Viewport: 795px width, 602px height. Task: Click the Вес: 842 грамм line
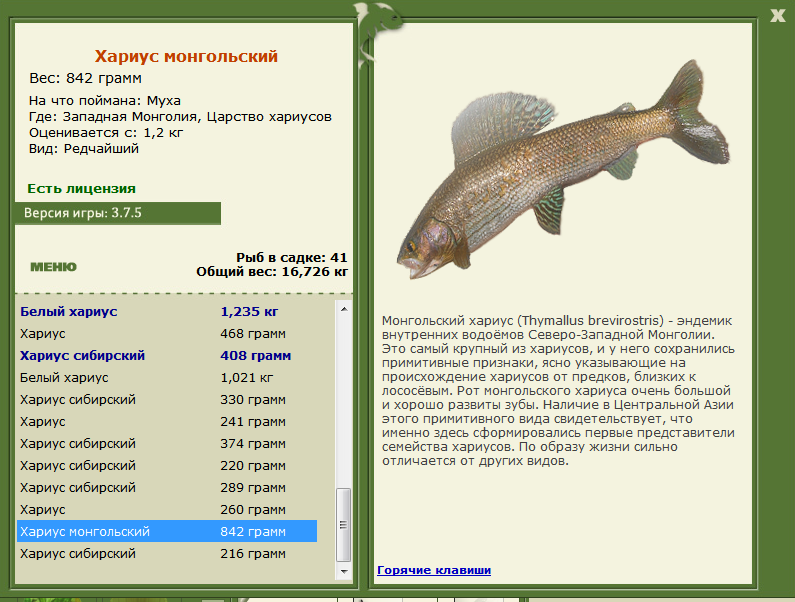[x=85, y=78]
